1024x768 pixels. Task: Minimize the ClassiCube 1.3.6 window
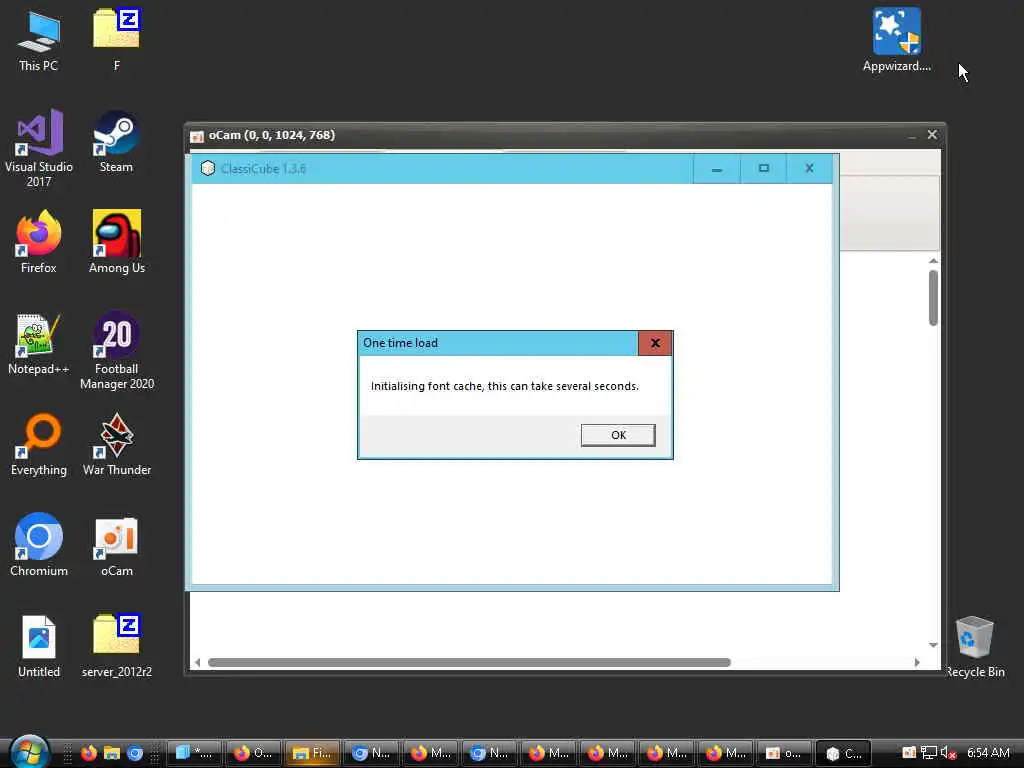coord(716,168)
